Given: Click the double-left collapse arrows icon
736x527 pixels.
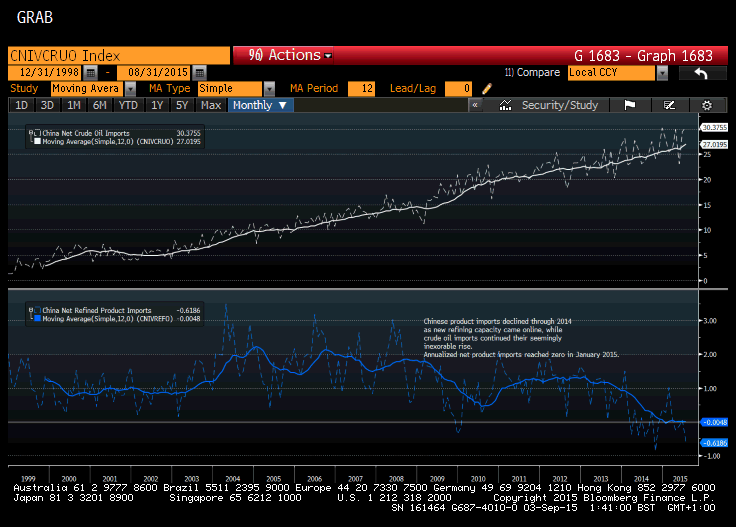Looking at the screenshot, I should coord(475,105).
